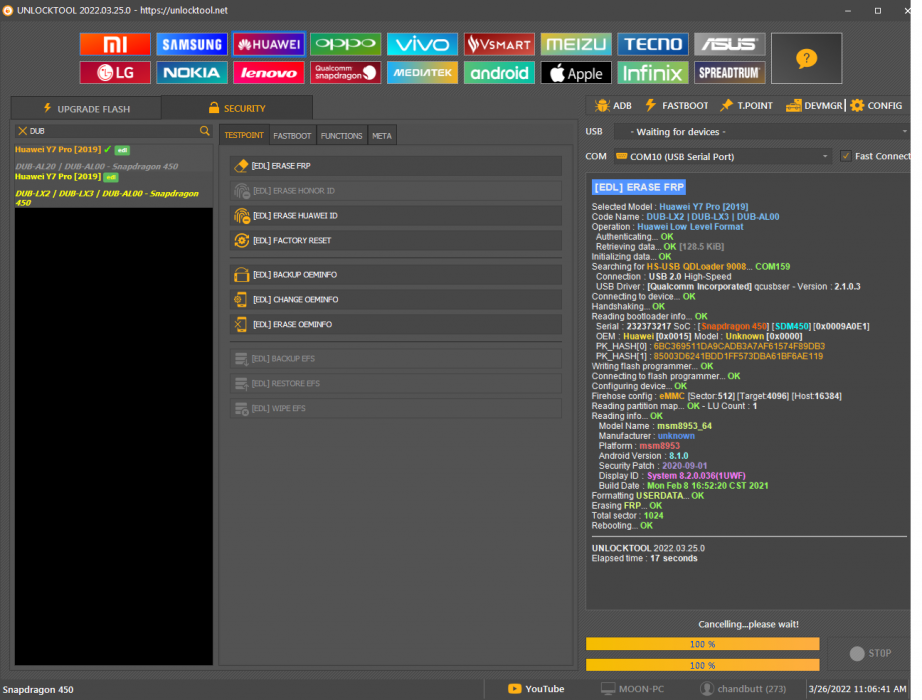Viewport: 922px width, 700px height.
Task: Run [EDL] FACTORY RESET
Action: pyautogui.click(x=396, y=241)
